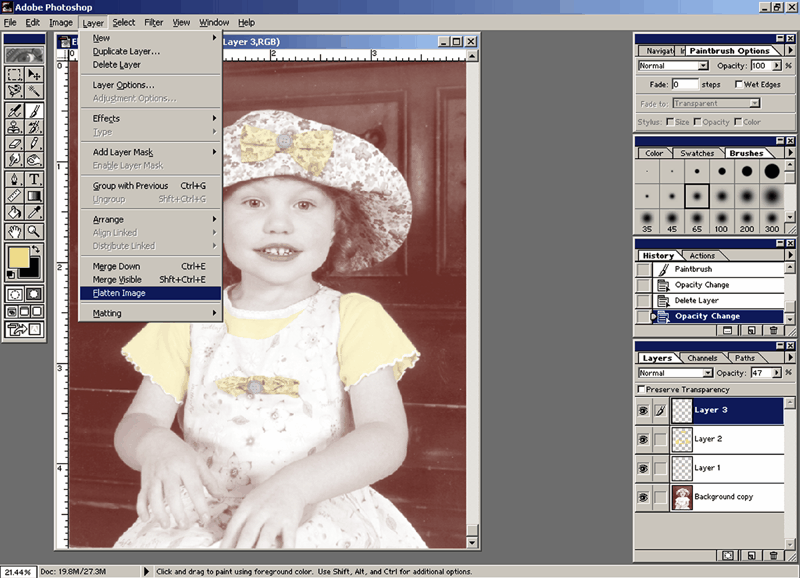Select the Paint Bucket tool
This screenshot has height=578, width=800.
pos(15,213)
